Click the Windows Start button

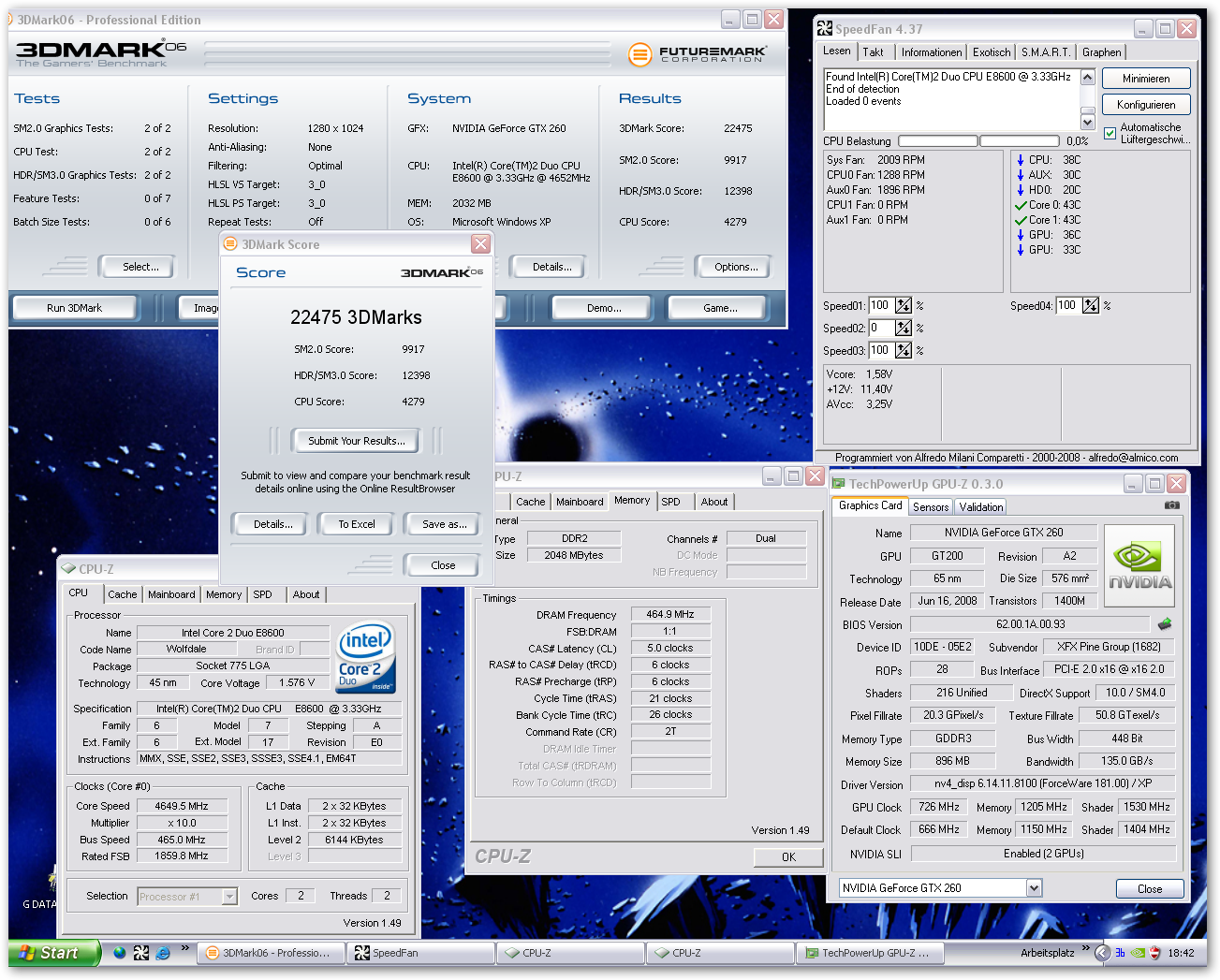pos(54,953)
